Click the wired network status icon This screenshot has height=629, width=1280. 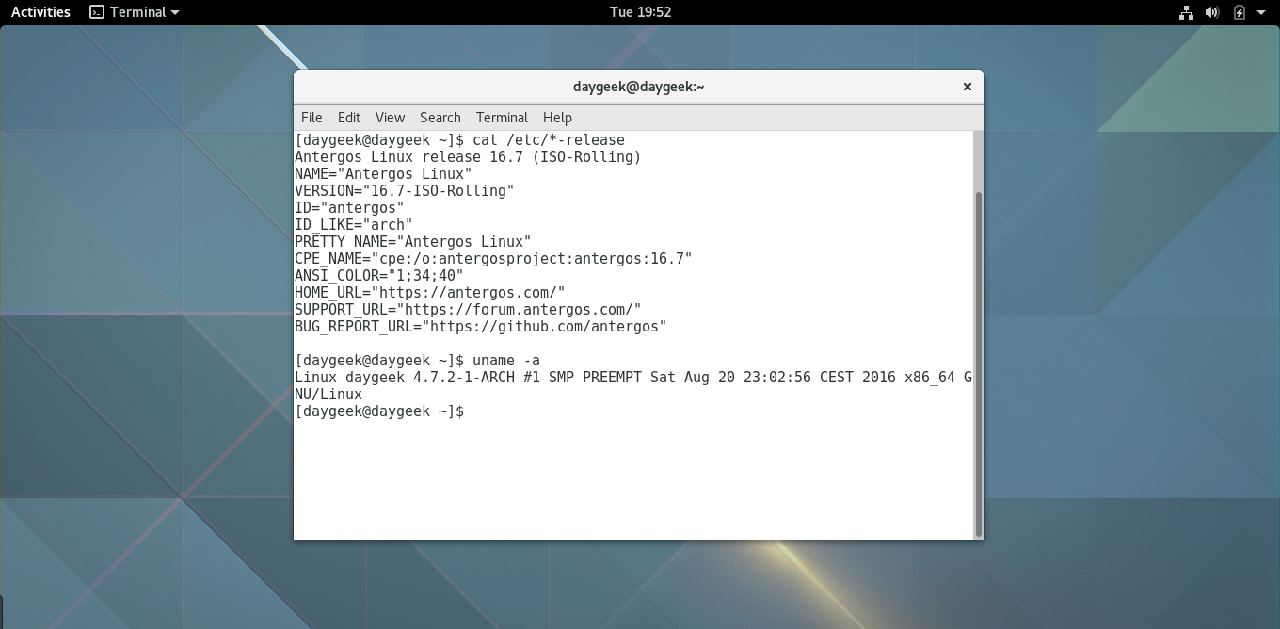(x=1186, y=12)
